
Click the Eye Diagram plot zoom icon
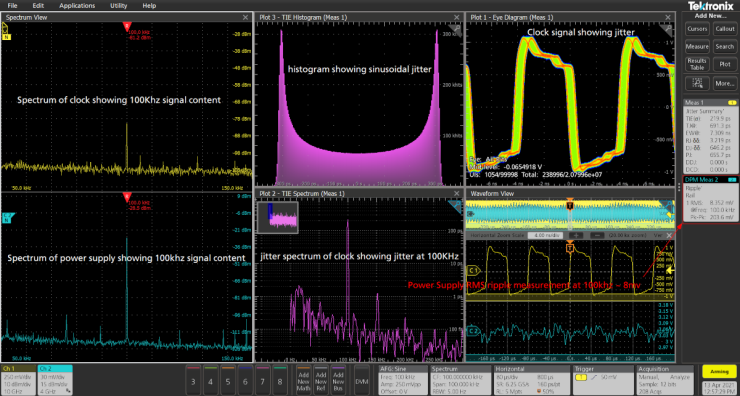(x=668, y=29)
